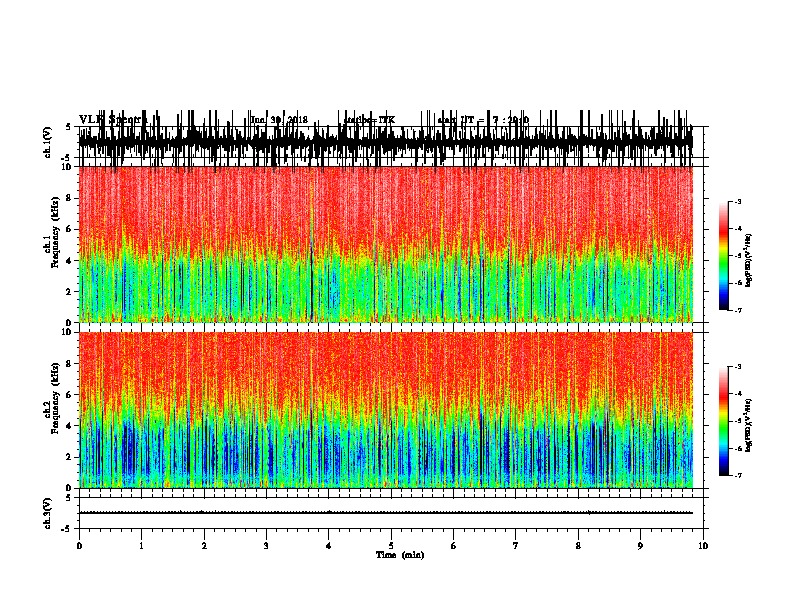Click the 'ch.1(V)' waveform axis label
Viewport: 792px width, 612px height.
click(x=48, y=142)
